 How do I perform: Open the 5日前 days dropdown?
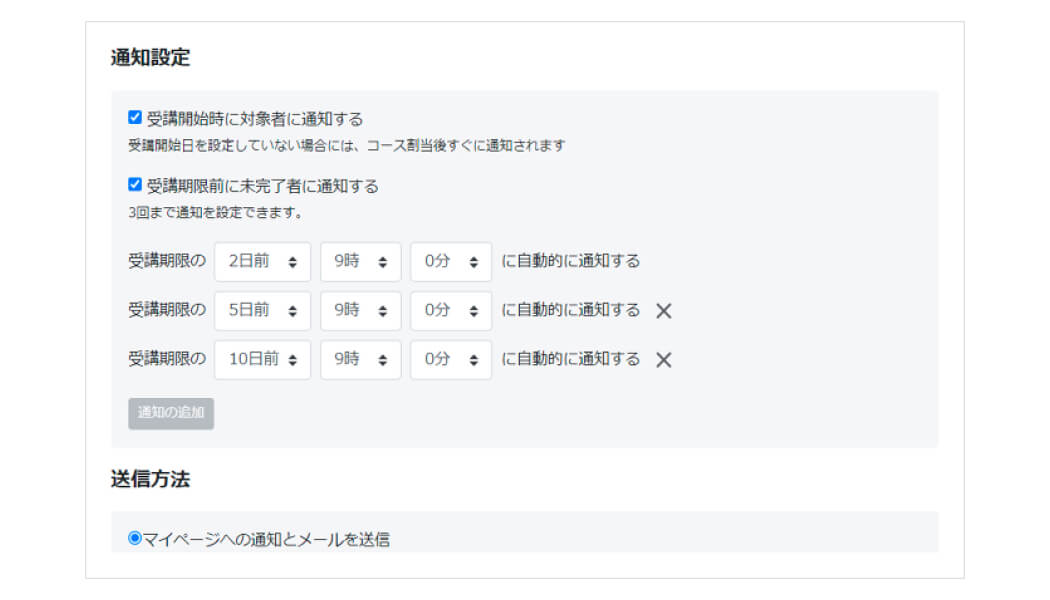262,310
